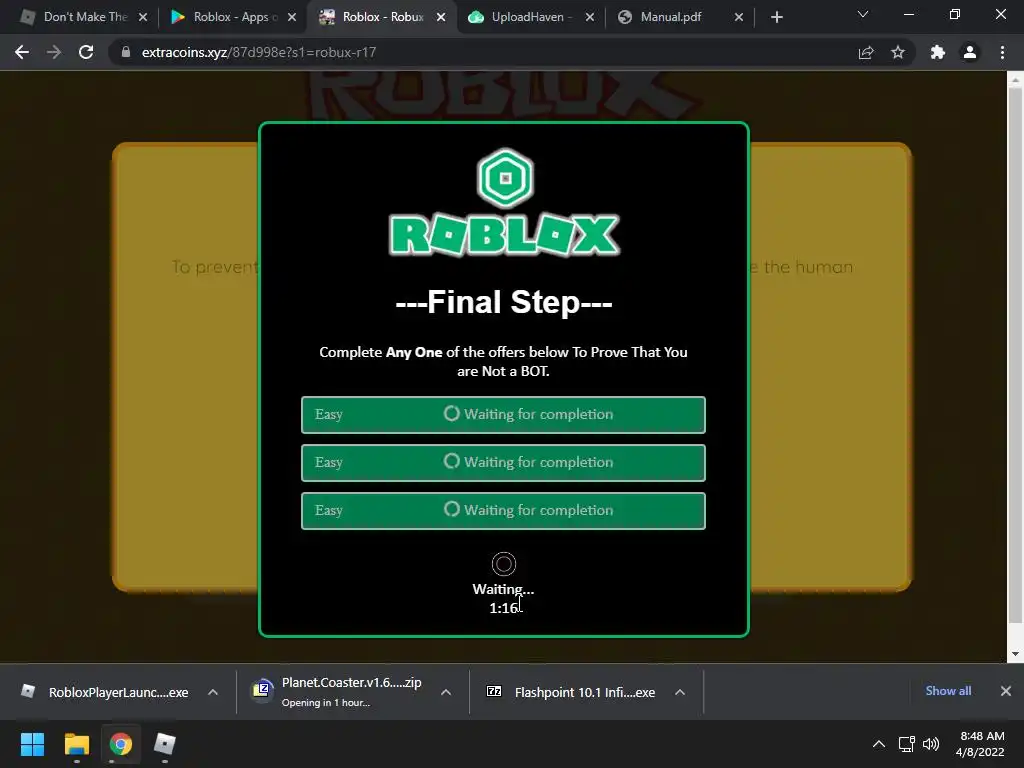The height and width of the screenshot is (768, 1024).
Task: Click the scrollbar down arrow
Action: point(1015,654)
